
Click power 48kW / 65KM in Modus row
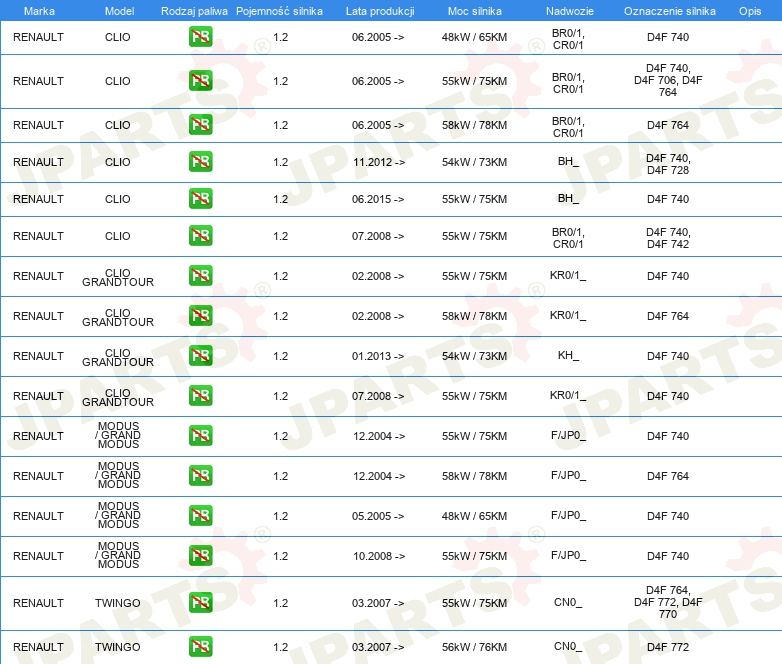point(474,516)
